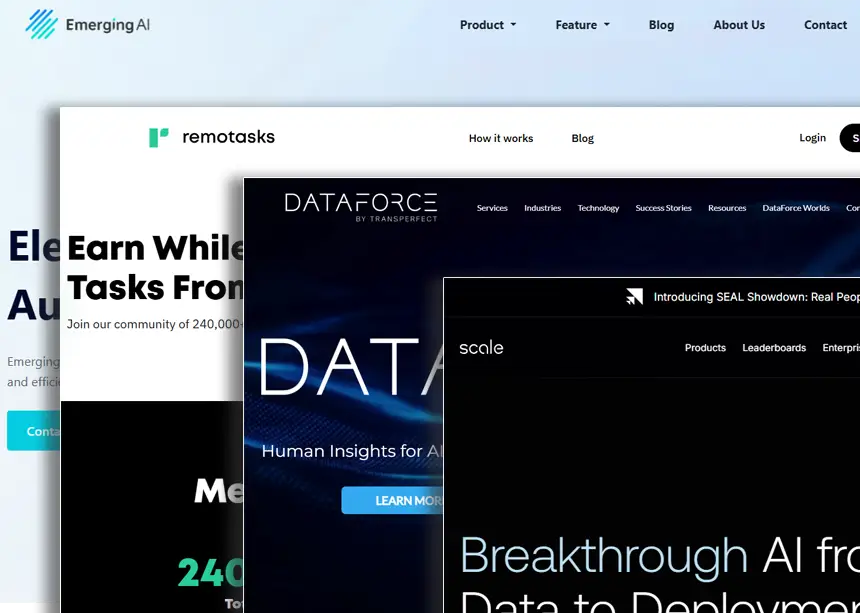Open Leaderboards in the Scale navigation
This screenshot has height=613, width=860.
click(774, 348)
